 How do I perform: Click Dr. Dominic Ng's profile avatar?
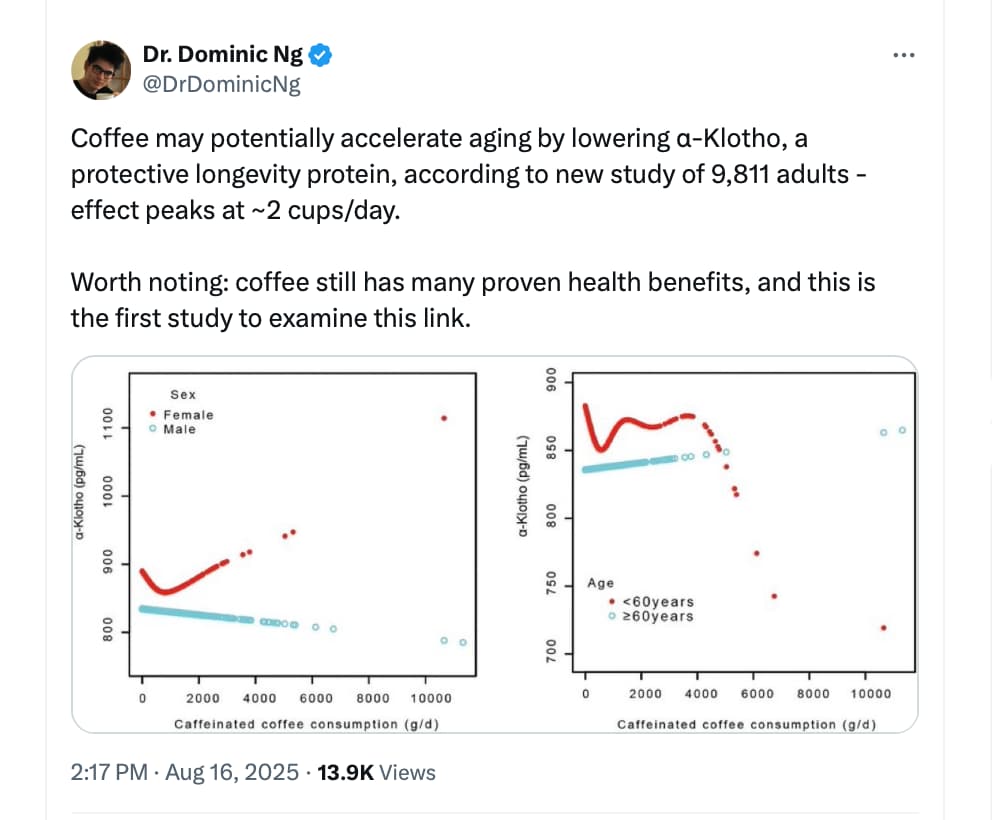100,71
